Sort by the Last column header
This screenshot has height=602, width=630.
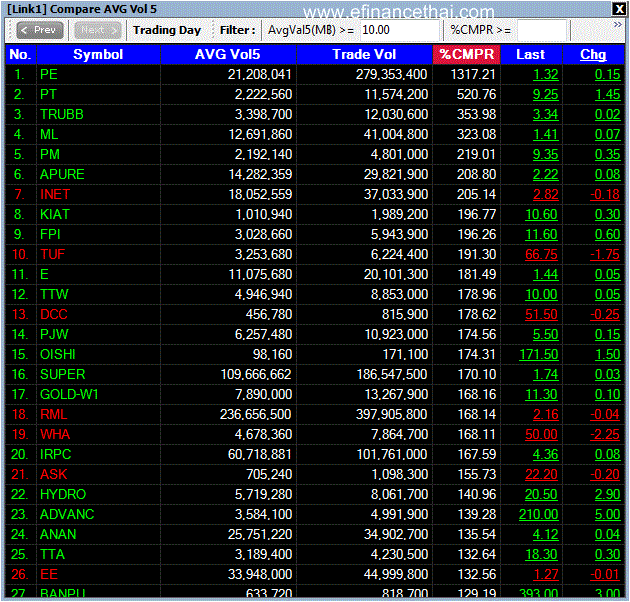[x=531, y=54]
